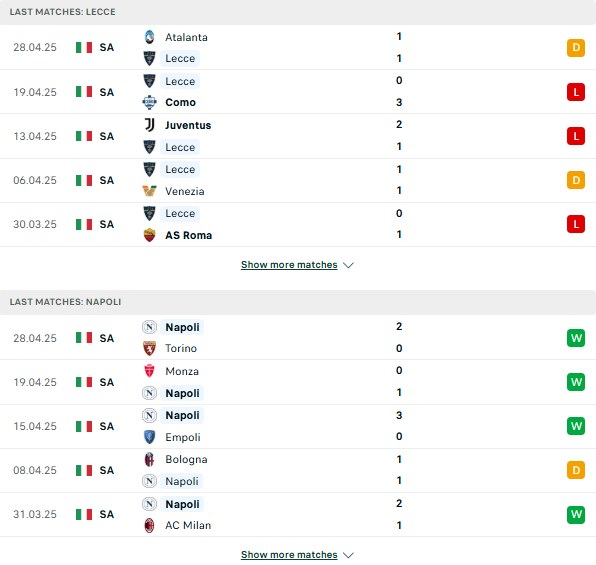Open the Lecce vs Como match row

pos(298,92)
